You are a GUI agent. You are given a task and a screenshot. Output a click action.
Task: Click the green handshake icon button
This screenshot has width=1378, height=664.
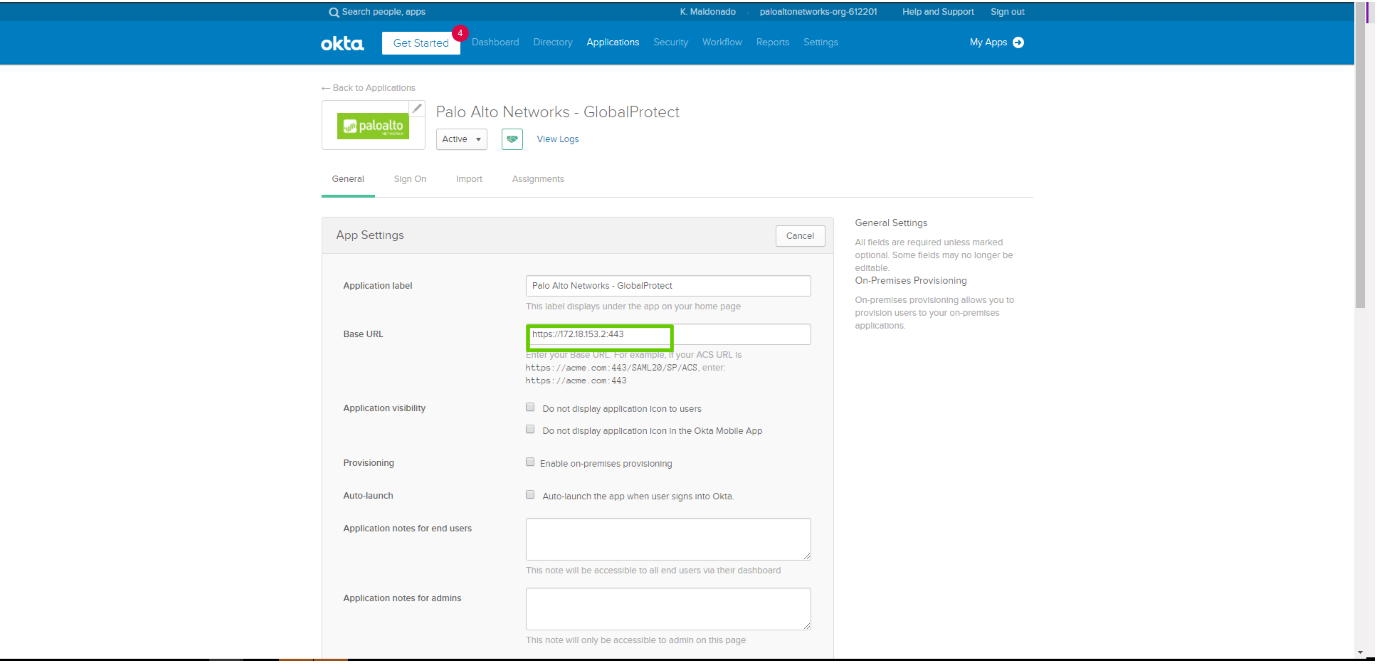pos(512,139)
